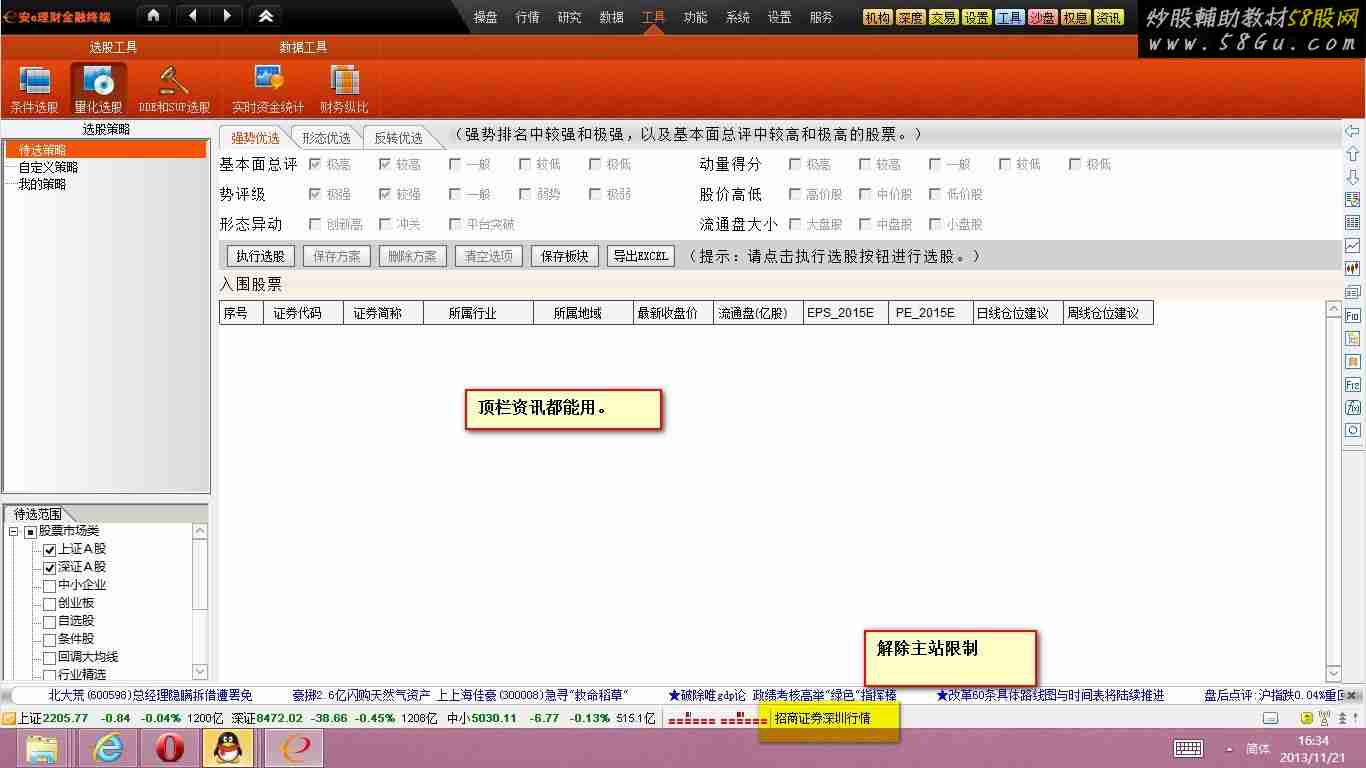1366x768 pixels.
Task: Click F10 icon in right sidebar
Action: 1352,315
